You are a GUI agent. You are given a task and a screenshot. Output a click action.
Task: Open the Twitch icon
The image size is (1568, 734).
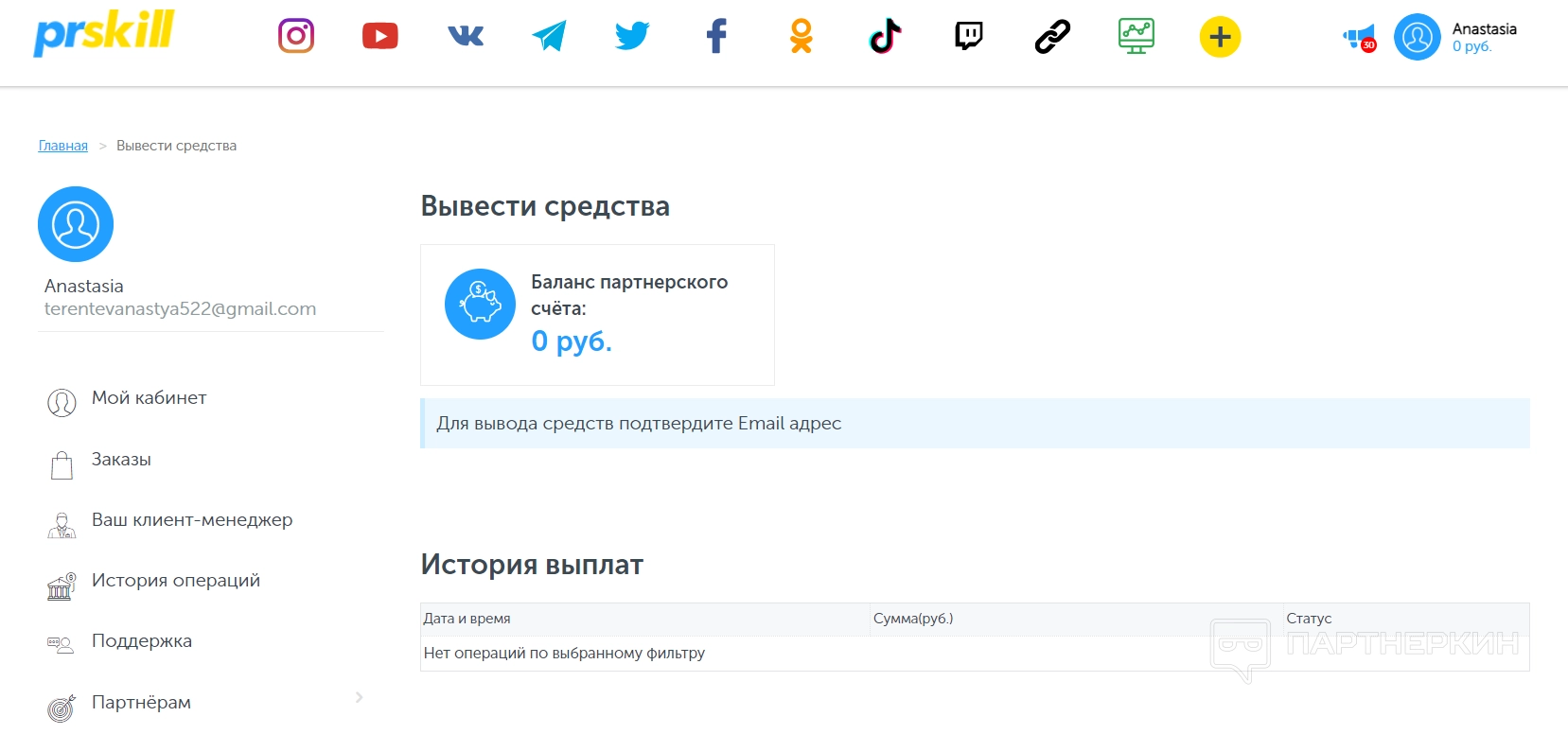tap(968, 37)
